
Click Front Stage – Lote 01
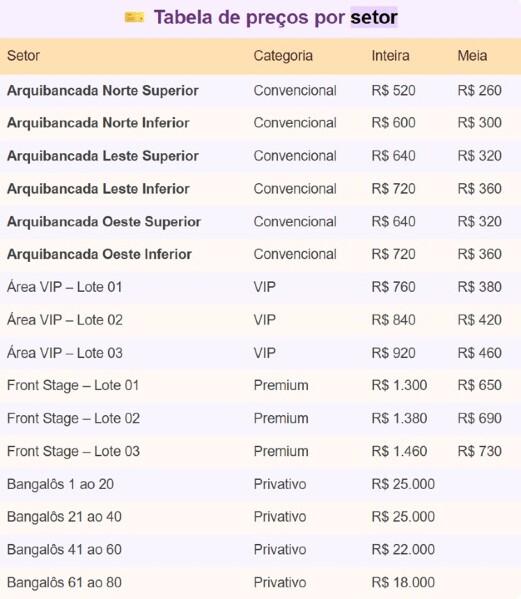click(x=73, y=385)
